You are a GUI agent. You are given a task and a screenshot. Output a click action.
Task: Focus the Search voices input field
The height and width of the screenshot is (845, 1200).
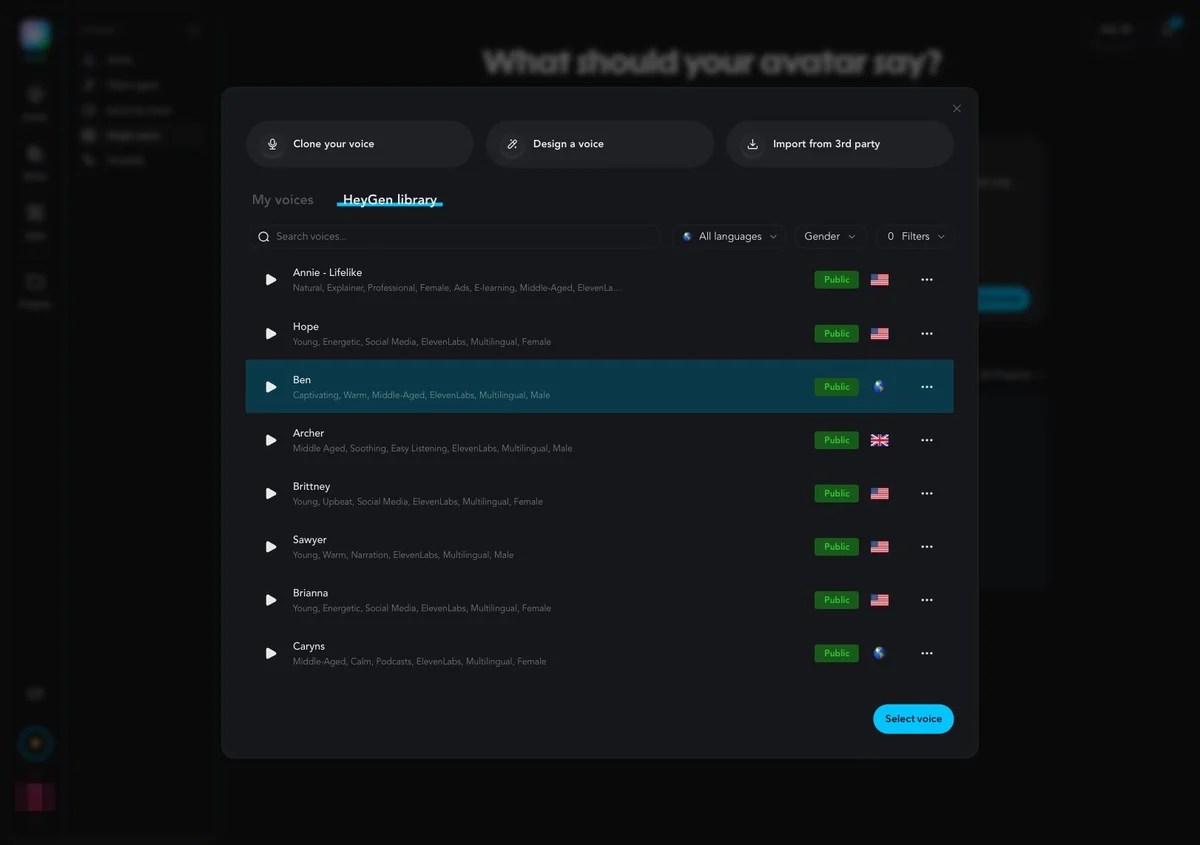click(x=455, y=237)
